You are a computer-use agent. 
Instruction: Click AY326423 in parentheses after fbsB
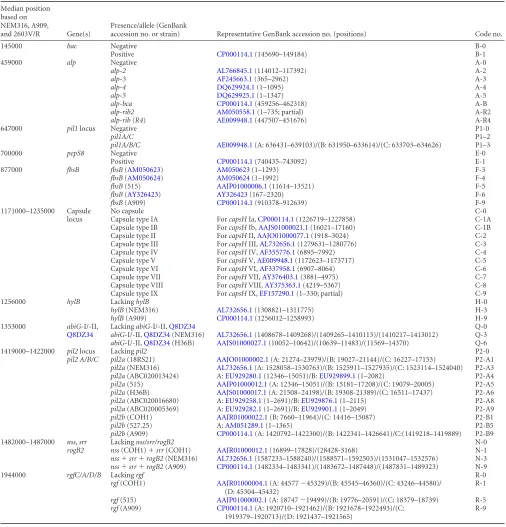(142, 194)
